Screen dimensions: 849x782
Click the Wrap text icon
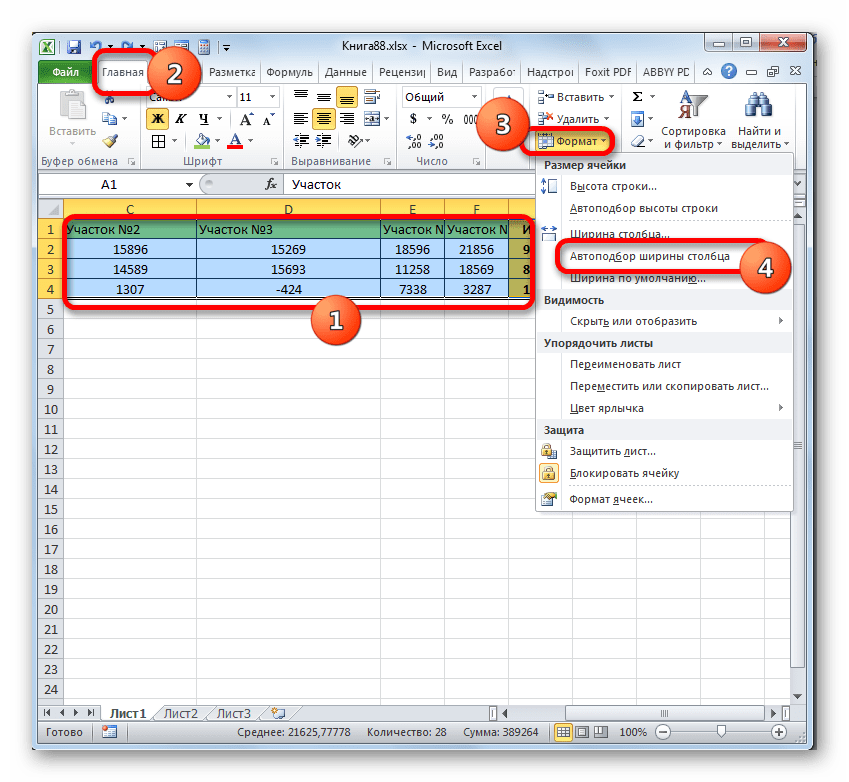371,97
